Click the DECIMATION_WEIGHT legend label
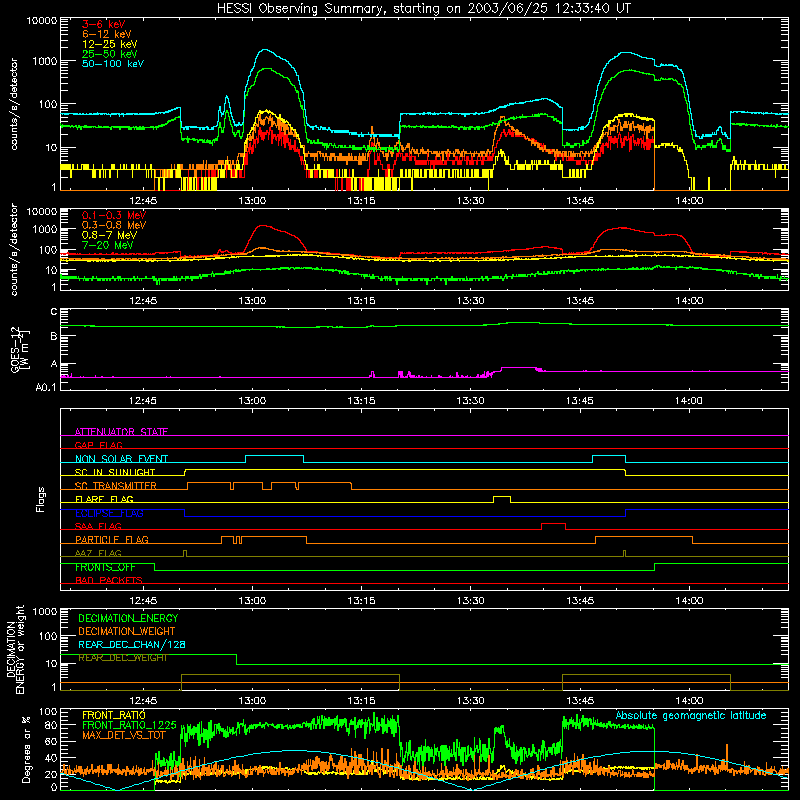800x800 pixels. tap(127, 631)
